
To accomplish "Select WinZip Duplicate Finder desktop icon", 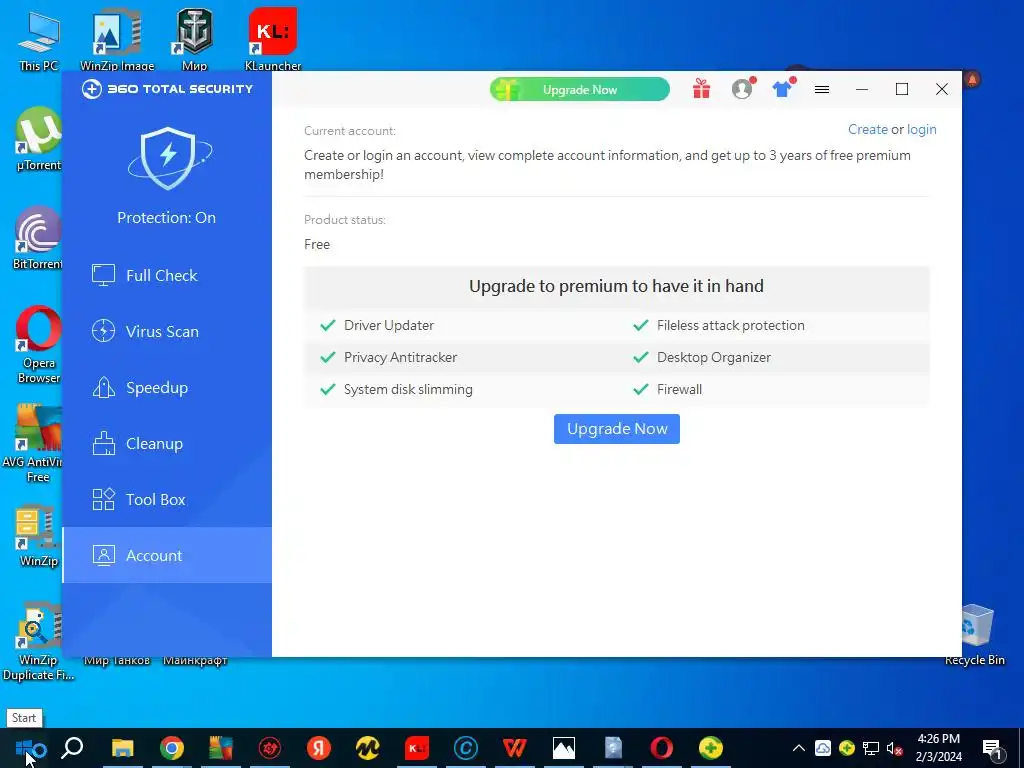I will tap(37, 641).
